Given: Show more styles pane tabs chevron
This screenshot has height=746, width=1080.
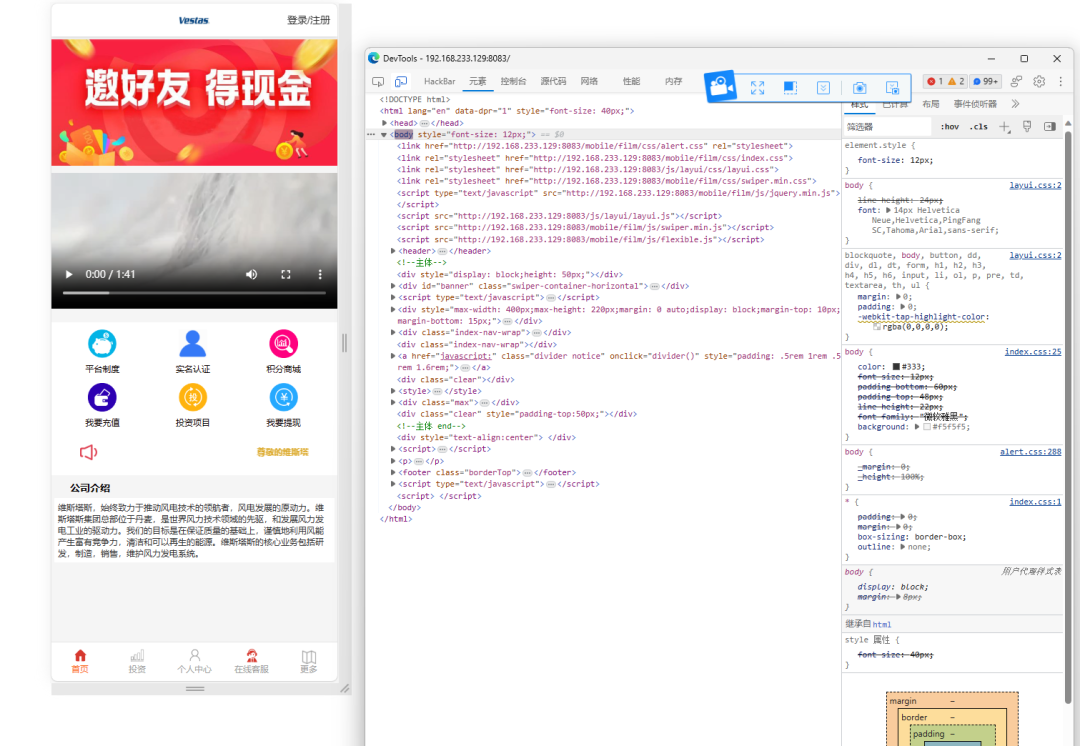Looking at the screenshot, I should (x=1015, y=104).
